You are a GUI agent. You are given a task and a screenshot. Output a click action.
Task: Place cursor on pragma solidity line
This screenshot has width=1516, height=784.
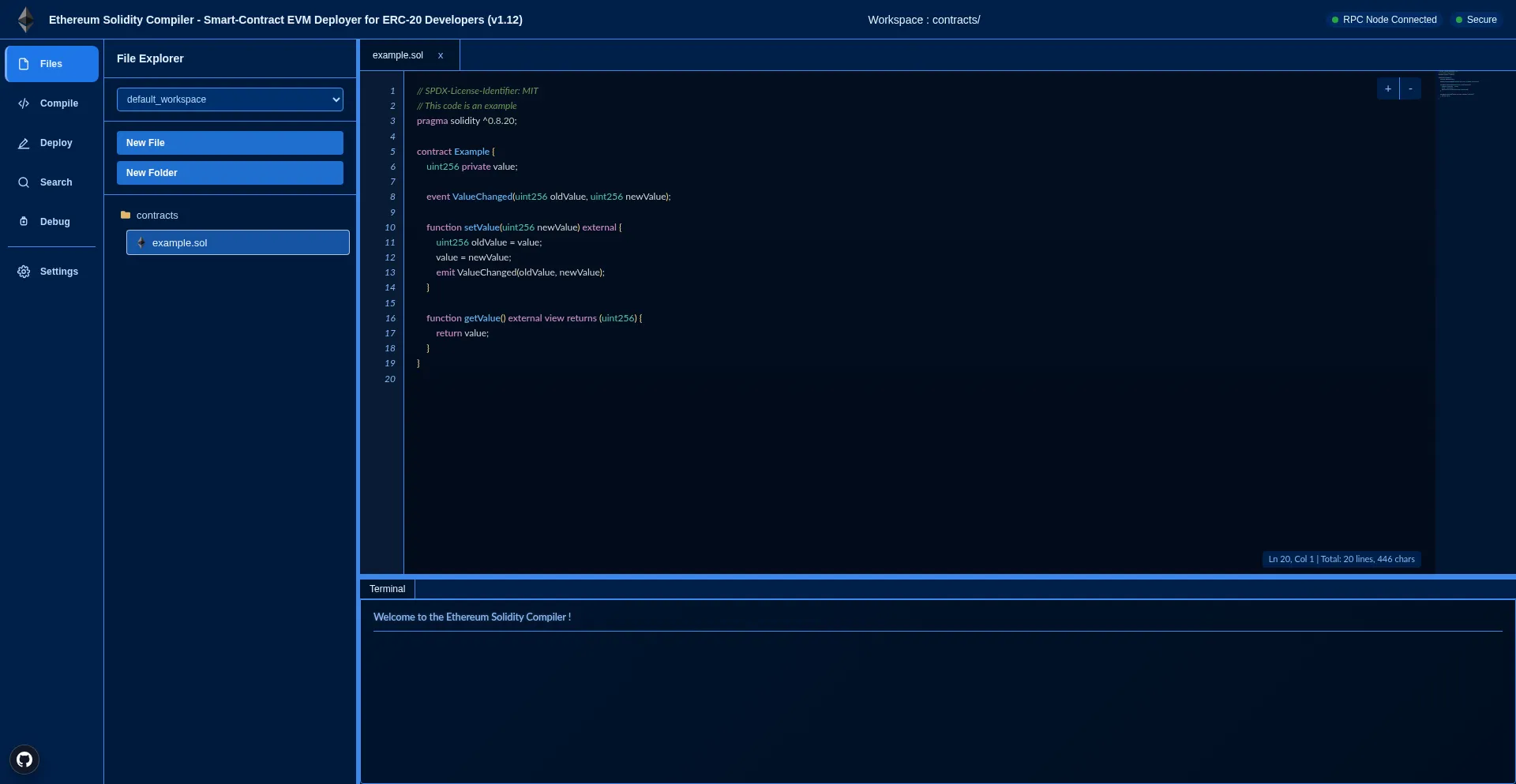[x=467, y=121]
